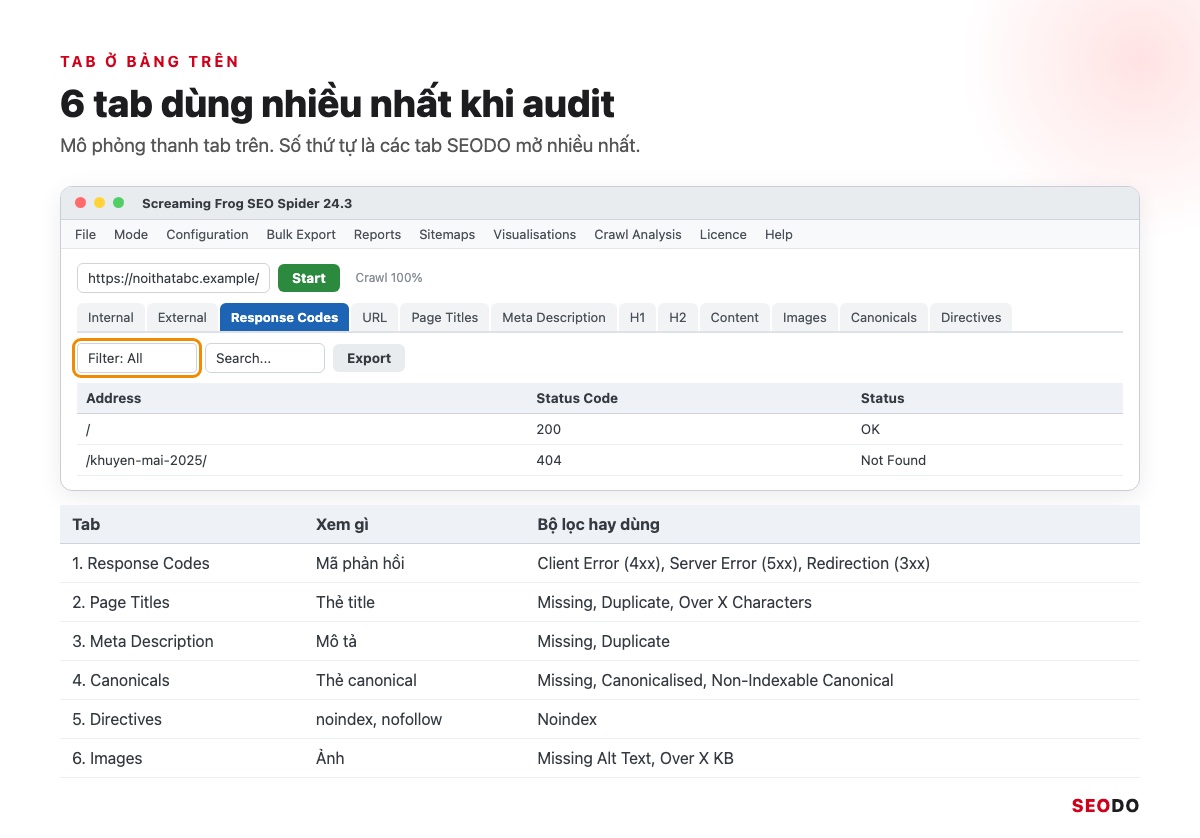Click "6. Images" in the lower table
The width and height of the screenshot is (1200, 838).
(107, 758)
